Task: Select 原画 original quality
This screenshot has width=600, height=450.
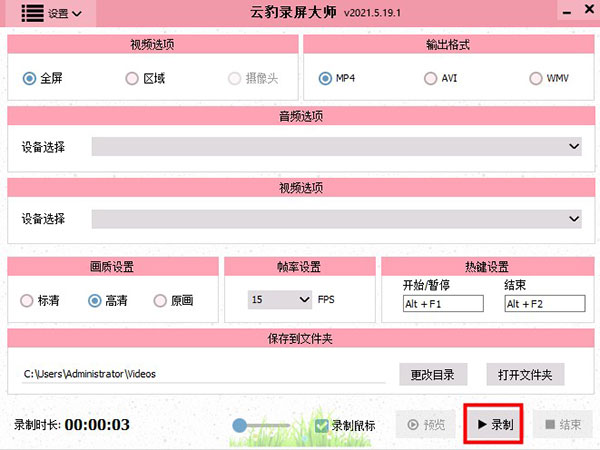Action: (160, 300)
